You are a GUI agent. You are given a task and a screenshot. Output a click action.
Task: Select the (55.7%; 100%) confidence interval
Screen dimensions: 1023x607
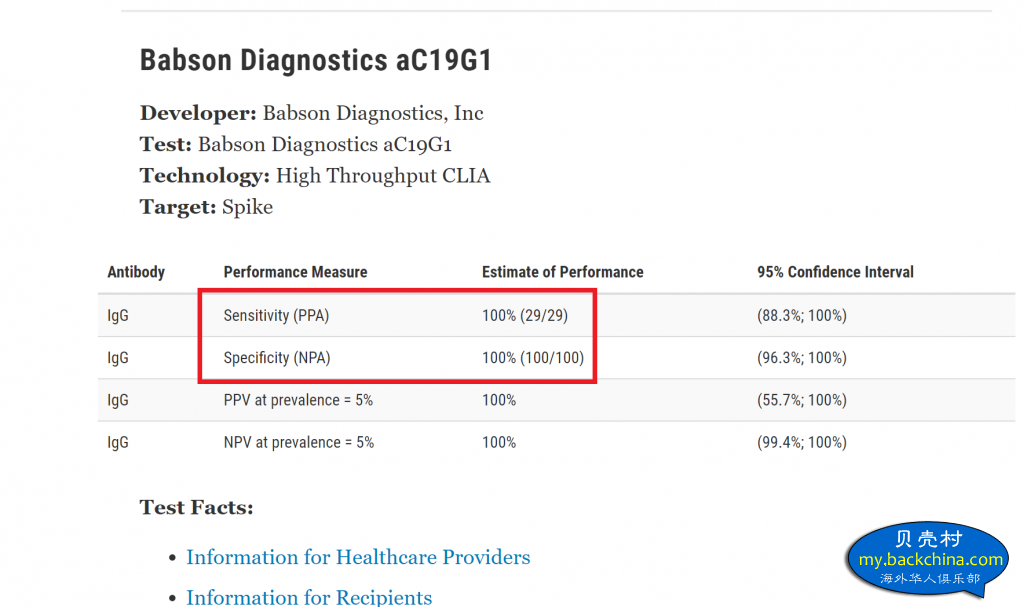[x=802, y=400]
